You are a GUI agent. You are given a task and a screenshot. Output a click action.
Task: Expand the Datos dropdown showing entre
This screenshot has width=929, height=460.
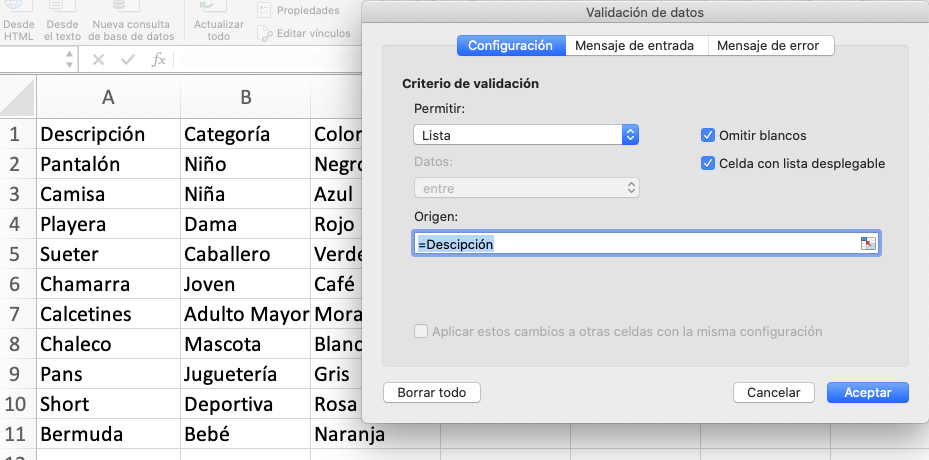pos(526,187)
